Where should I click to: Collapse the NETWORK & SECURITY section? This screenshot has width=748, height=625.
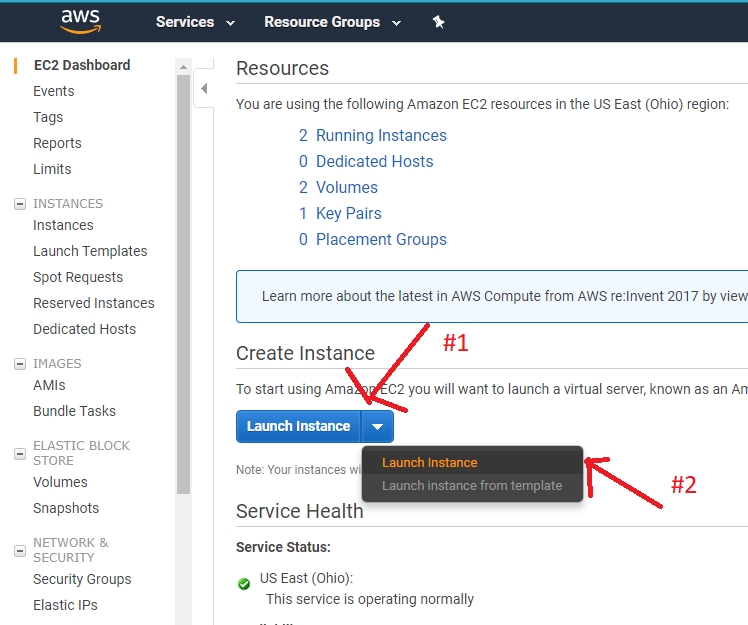point(19,550)
